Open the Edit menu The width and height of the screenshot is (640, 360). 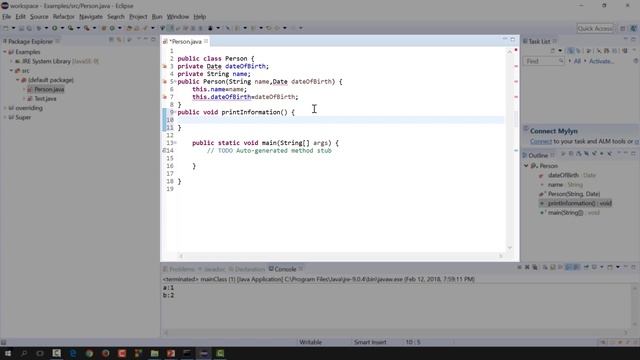click(20, 17)
